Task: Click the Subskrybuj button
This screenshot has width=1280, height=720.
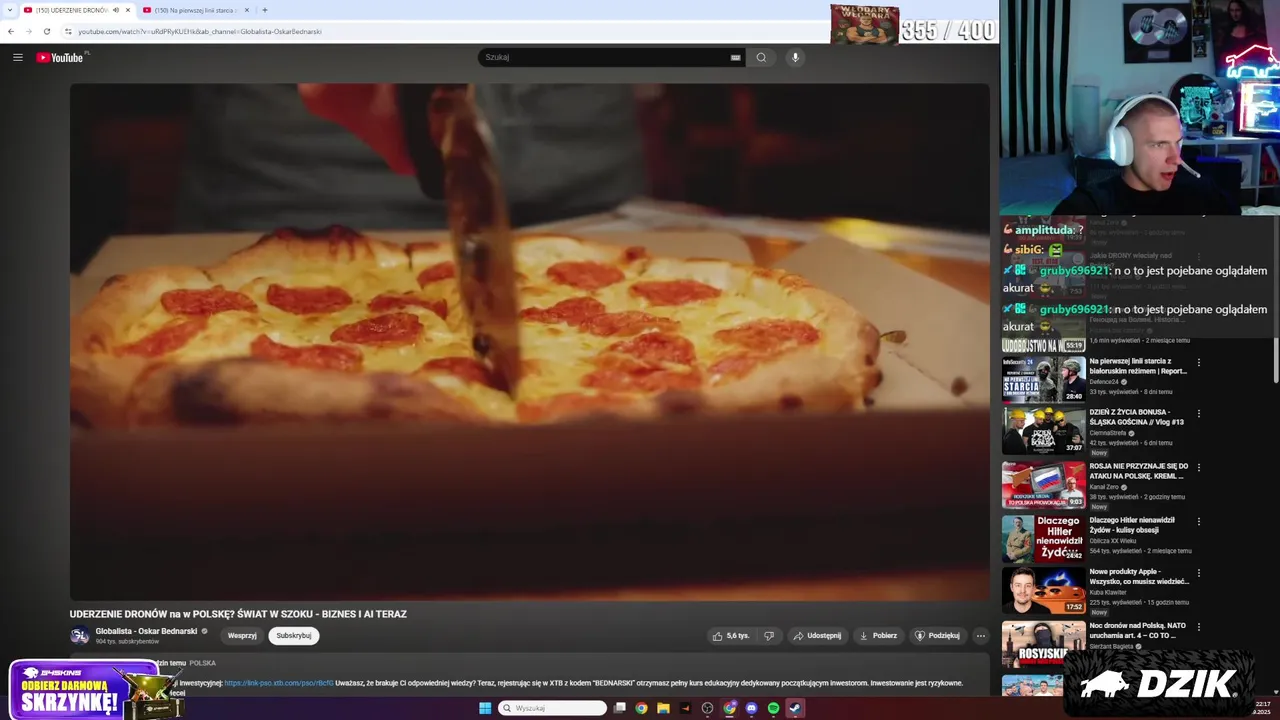Action: (x=294, y=635)
